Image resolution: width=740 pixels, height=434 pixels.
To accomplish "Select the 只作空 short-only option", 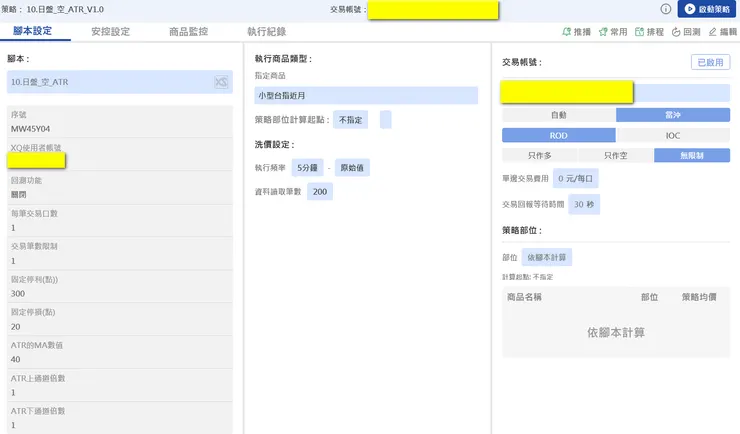I will pyautogui.click(x=616, y=155).
